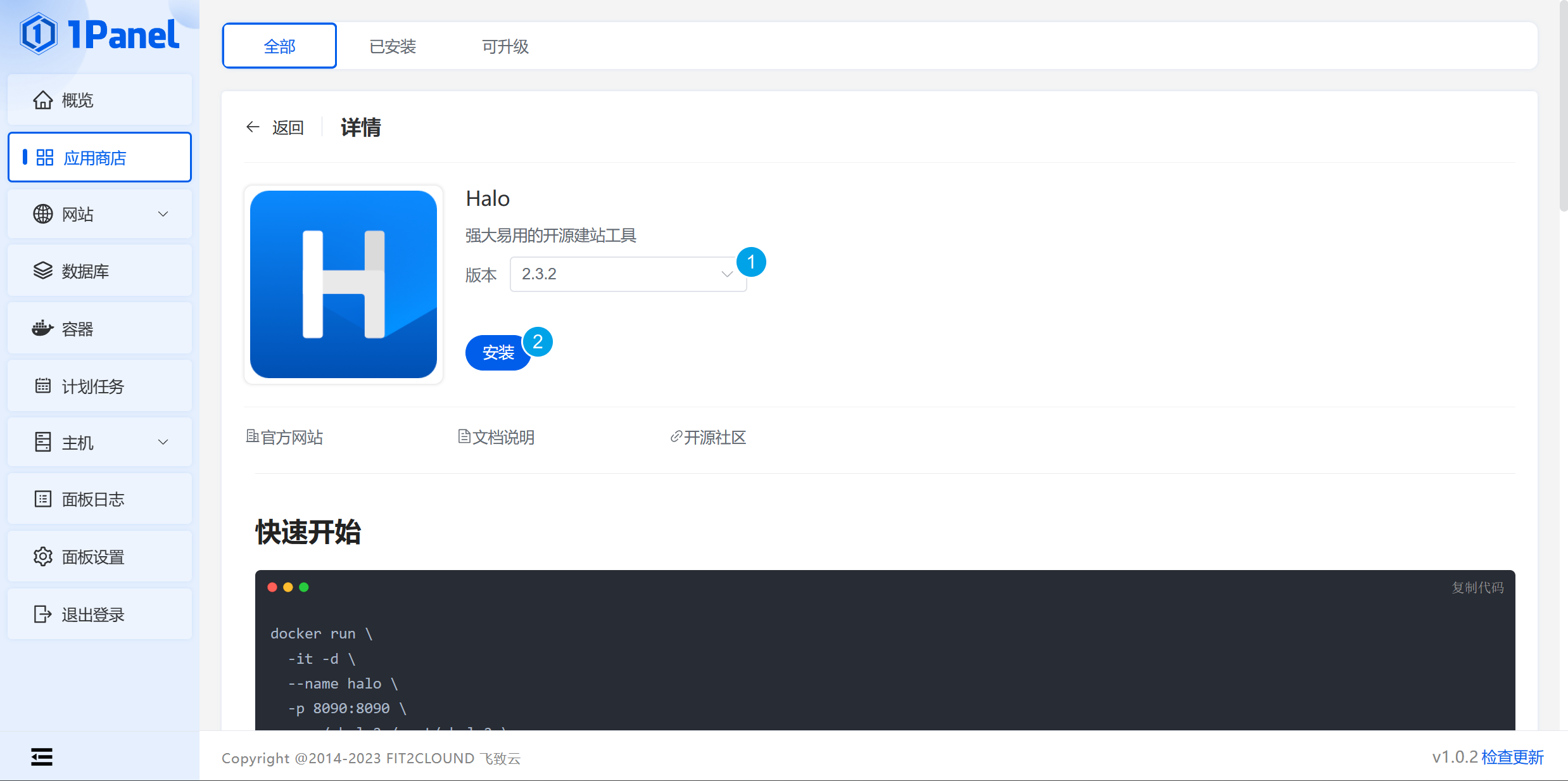Click the 计划任务 menu label

point(93,386)
